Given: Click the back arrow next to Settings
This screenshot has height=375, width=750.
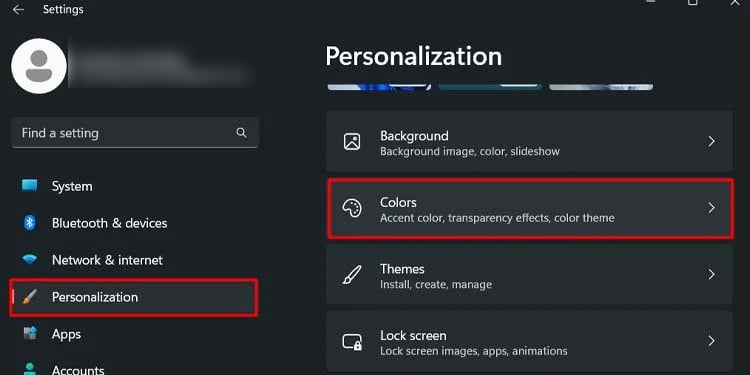Looking at the screenshot, I should 18,10.
